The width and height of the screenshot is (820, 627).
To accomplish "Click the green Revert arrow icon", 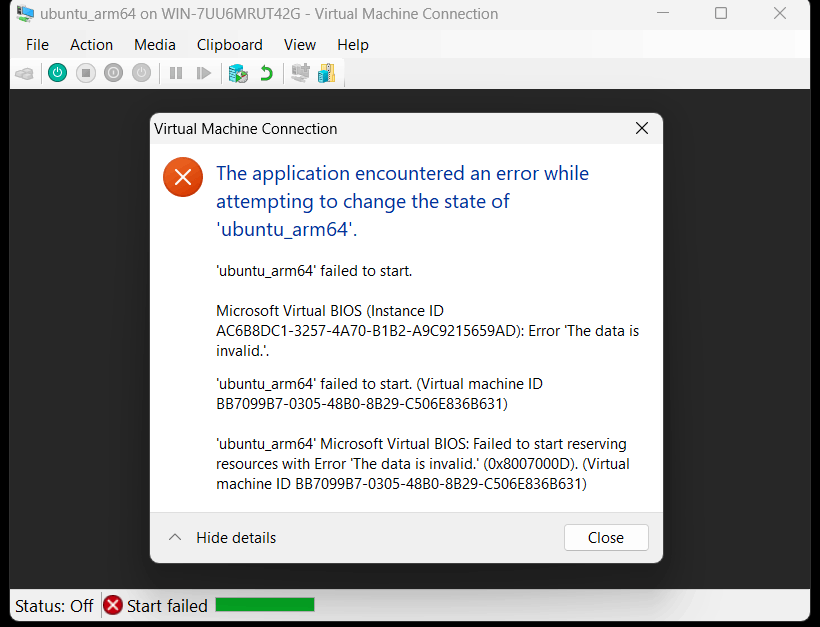I will point(267,73).
